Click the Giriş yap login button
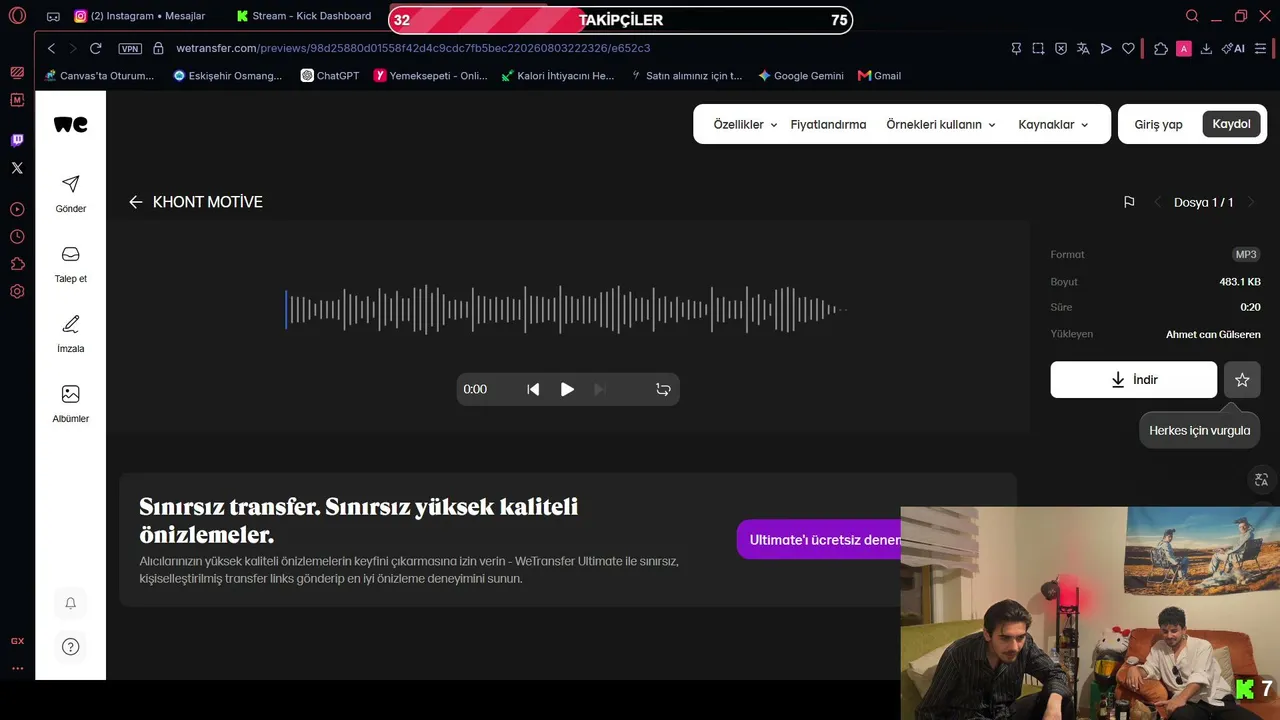1280x720 pixels. click(1158, 125)
